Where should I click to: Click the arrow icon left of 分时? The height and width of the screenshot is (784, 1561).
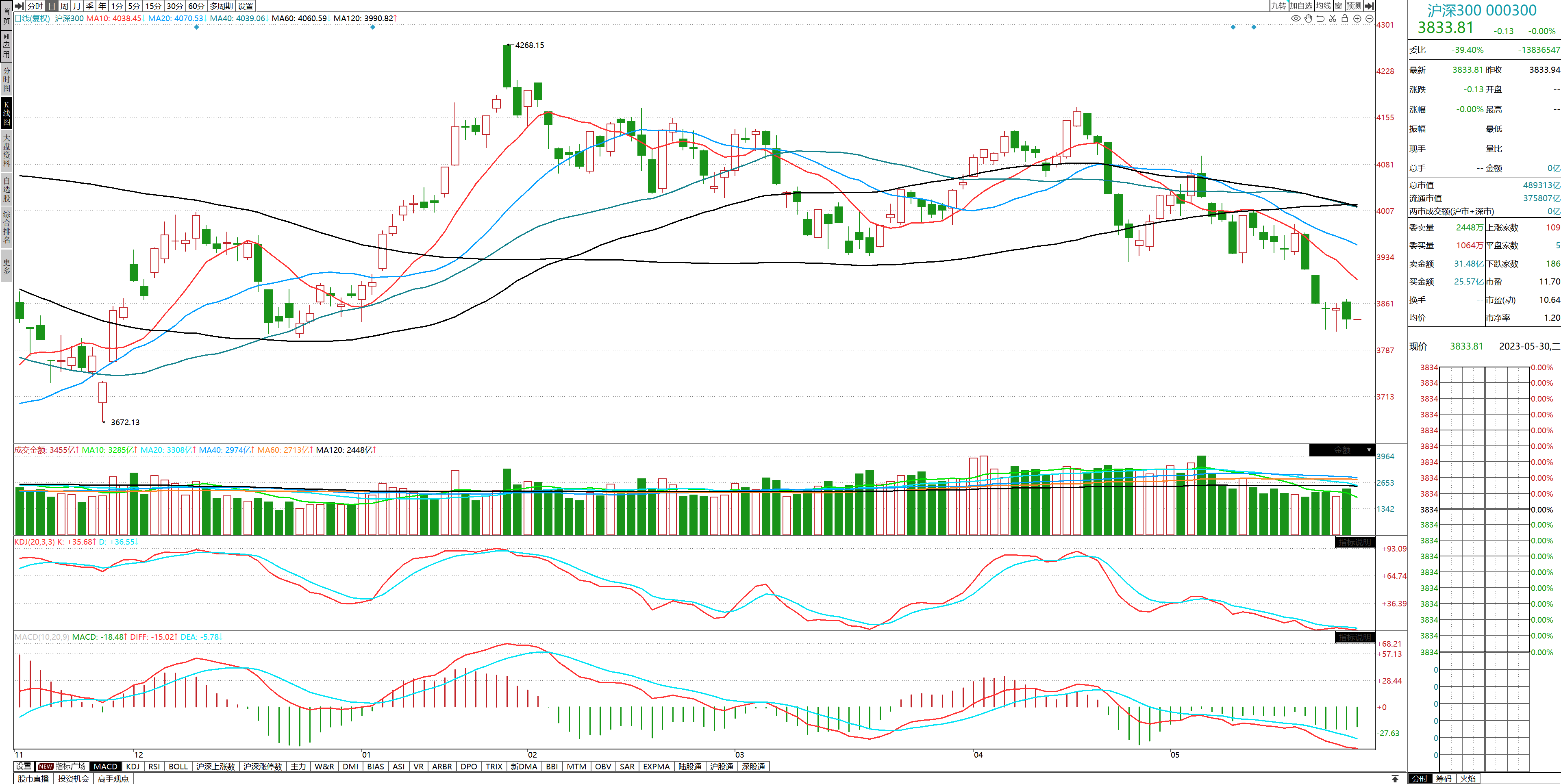pyautogui.click(x=20, y=5)
